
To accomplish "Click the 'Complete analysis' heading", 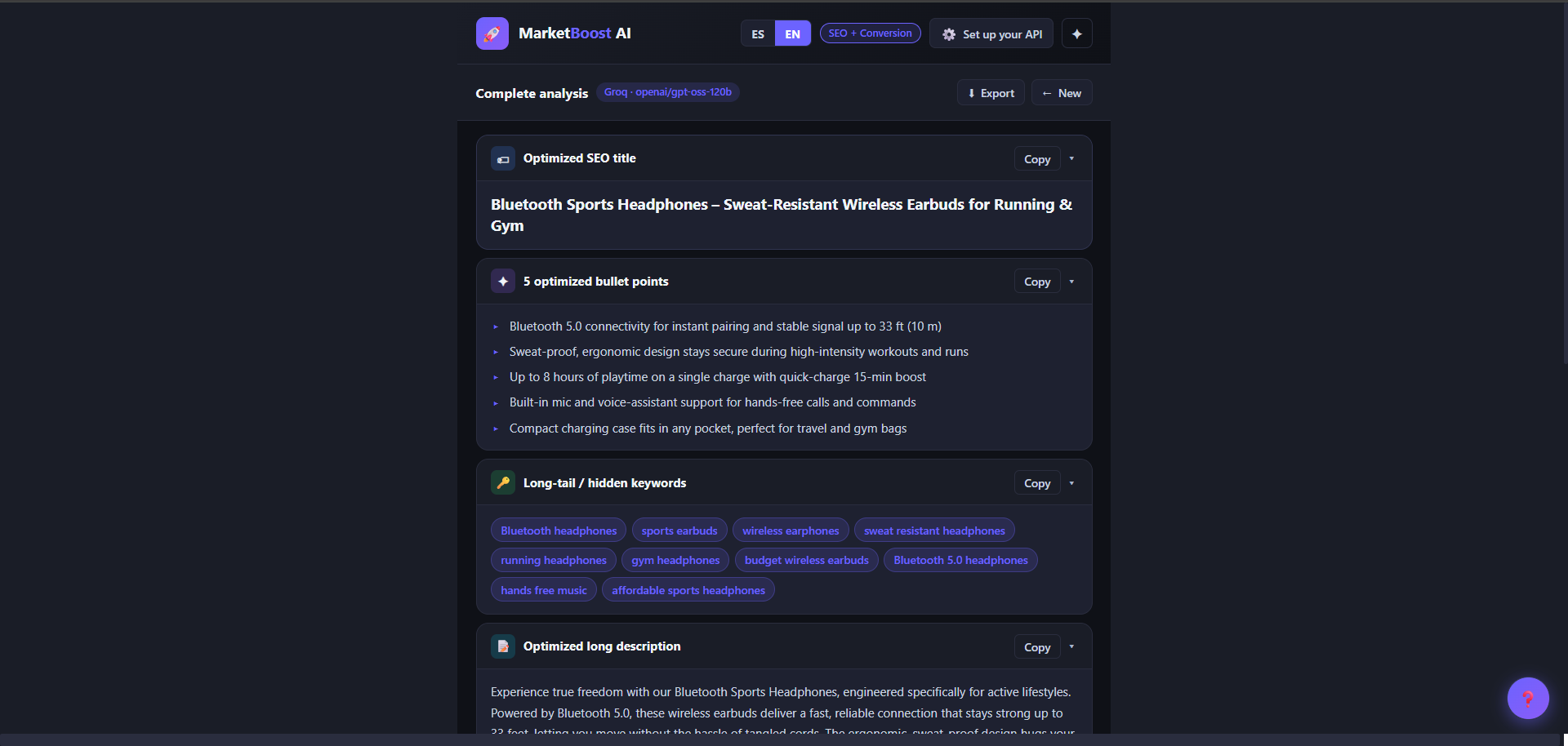I will [x=532, y=93].
